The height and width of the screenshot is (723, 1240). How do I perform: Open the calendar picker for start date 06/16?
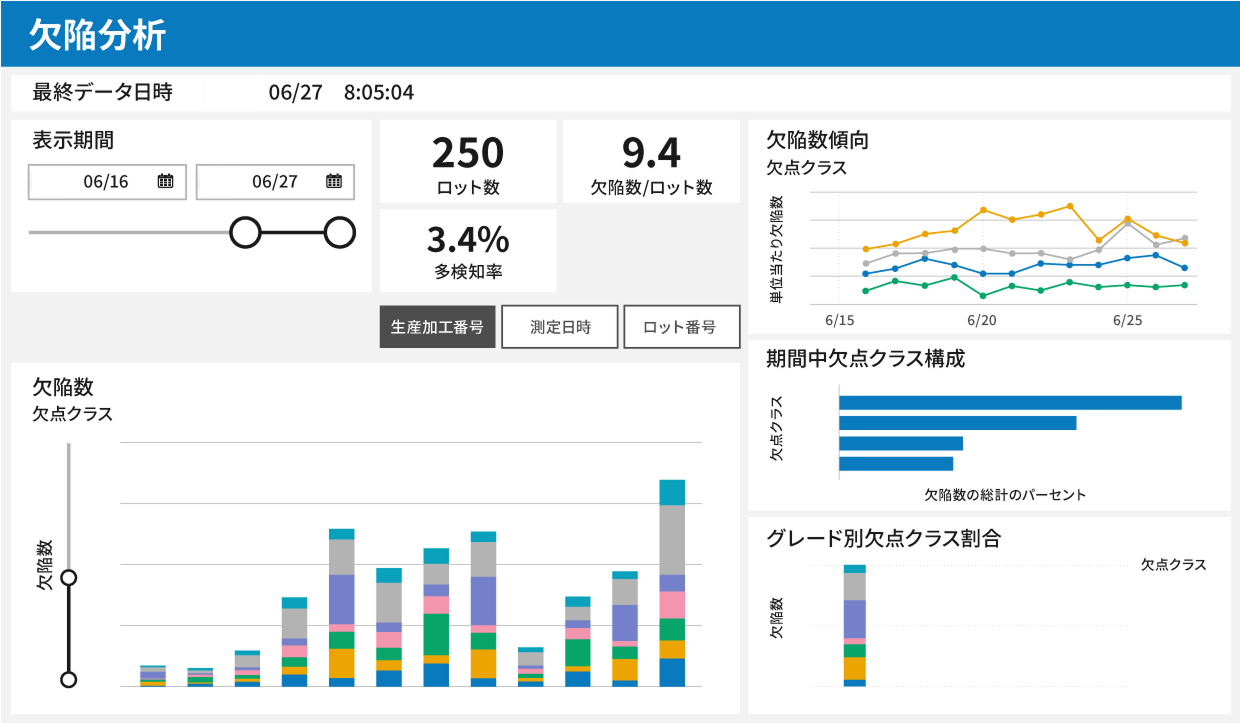[166, 181]
